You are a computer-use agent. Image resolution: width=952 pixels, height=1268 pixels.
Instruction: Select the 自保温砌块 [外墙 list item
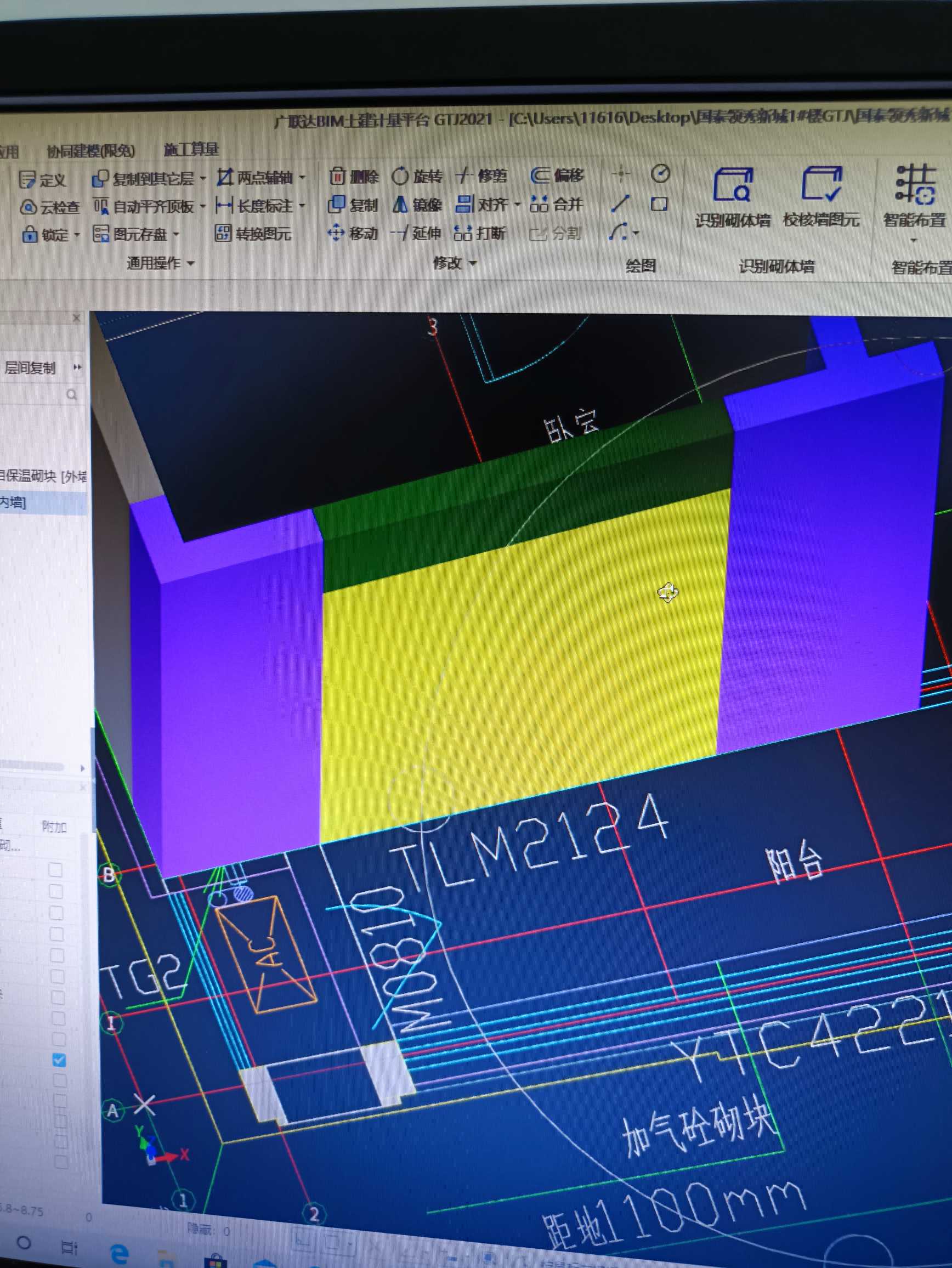(x=43, y=476)
